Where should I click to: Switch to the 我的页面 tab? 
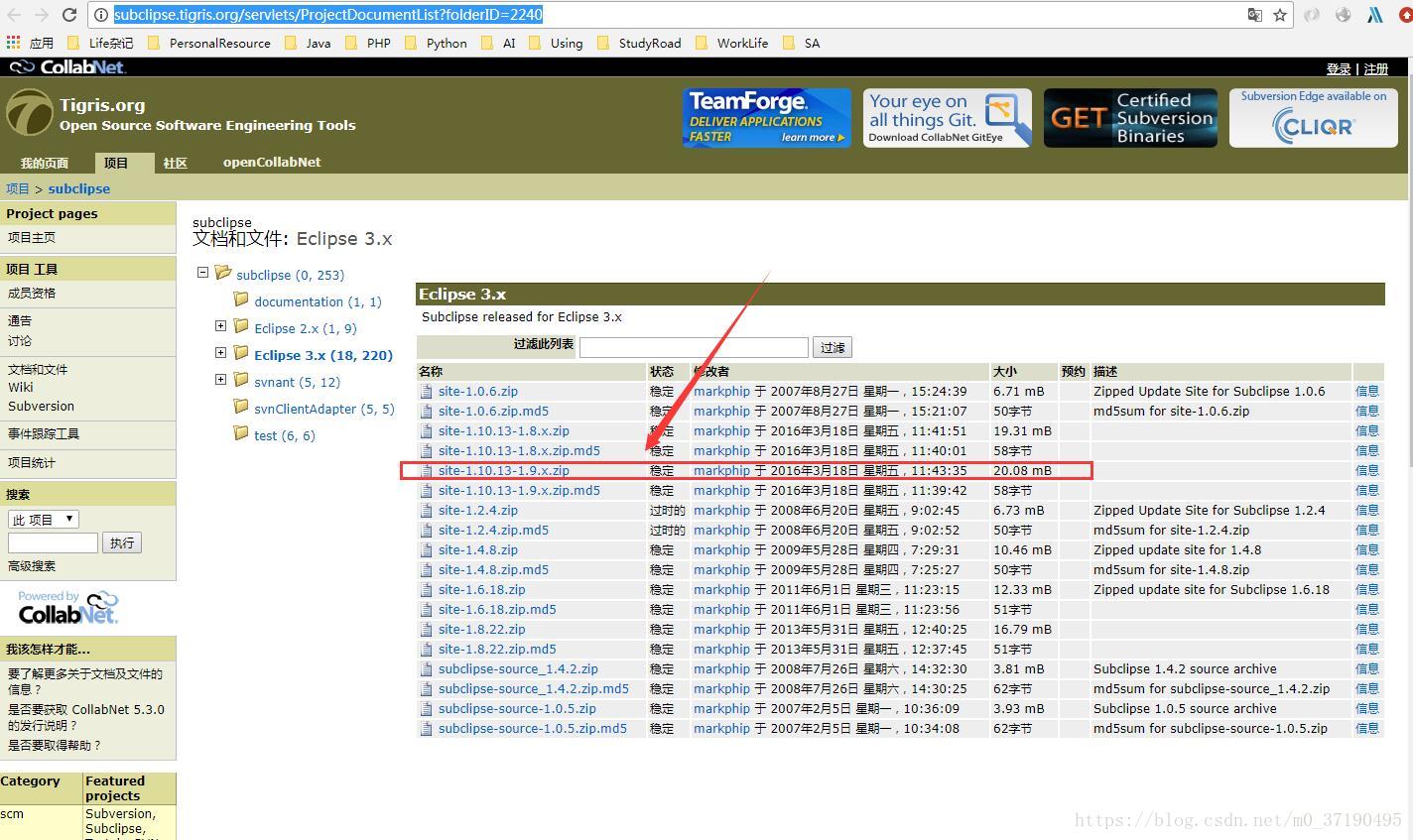click(45, 163)
